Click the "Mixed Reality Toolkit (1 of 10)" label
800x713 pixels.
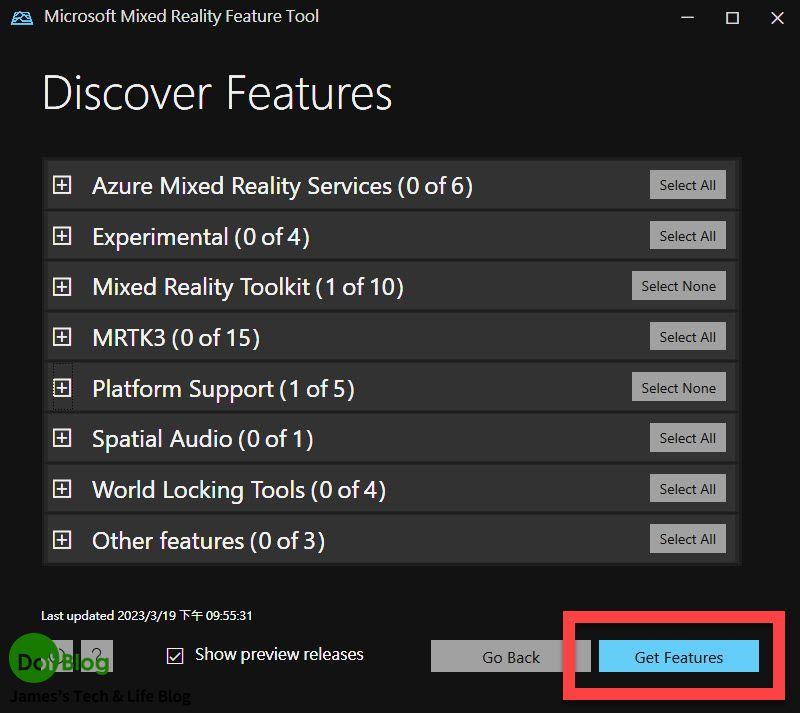click(248, 287)
